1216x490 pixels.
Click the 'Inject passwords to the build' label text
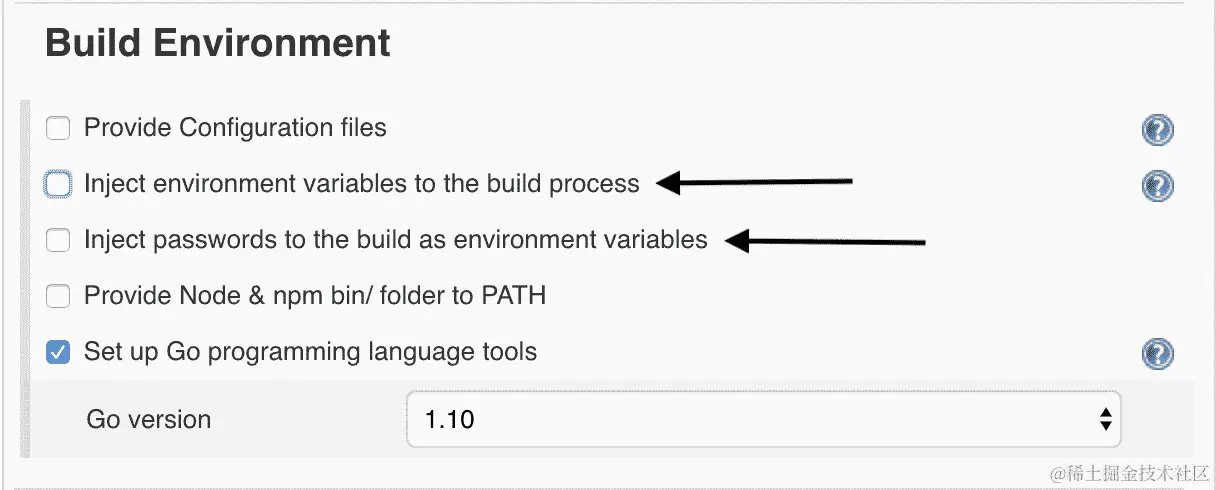point(395,240)
